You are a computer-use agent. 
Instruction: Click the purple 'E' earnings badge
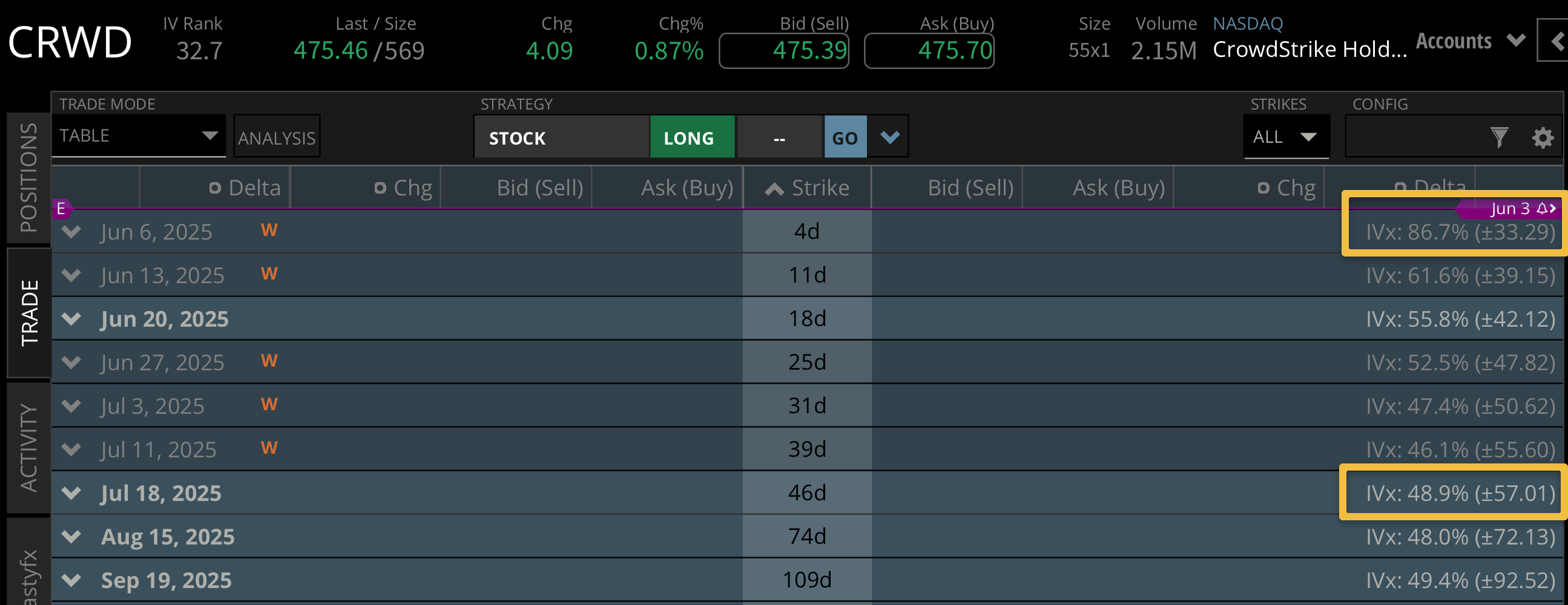coord(61,208)
